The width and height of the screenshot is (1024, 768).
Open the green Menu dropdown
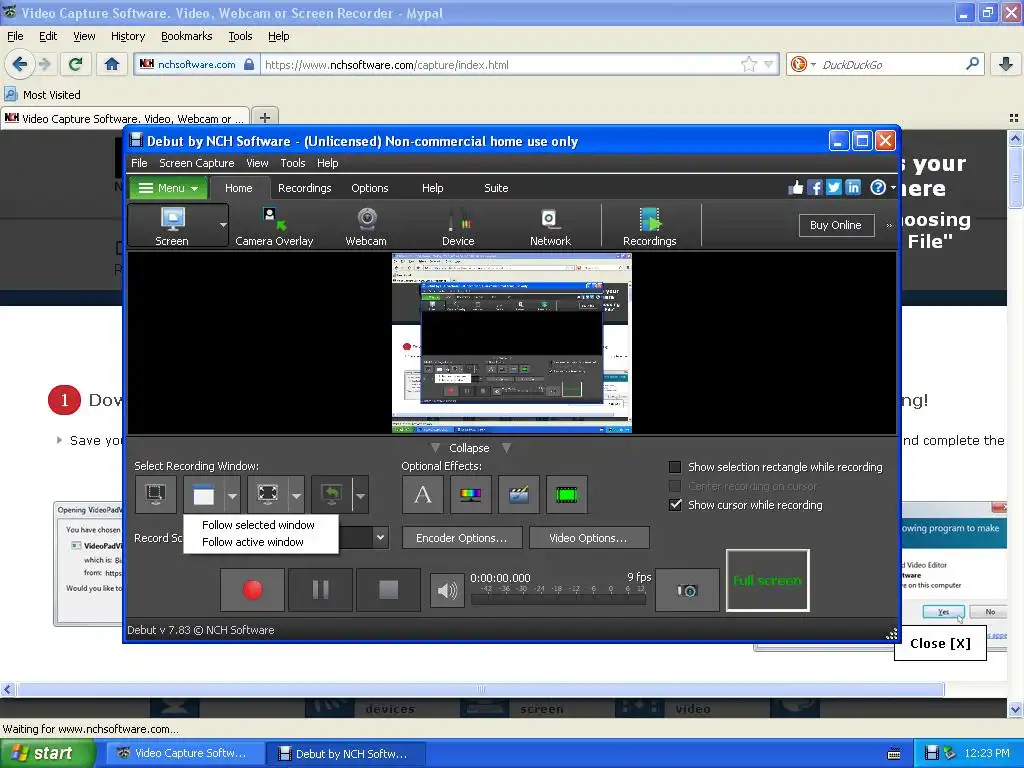coord(168,188)
